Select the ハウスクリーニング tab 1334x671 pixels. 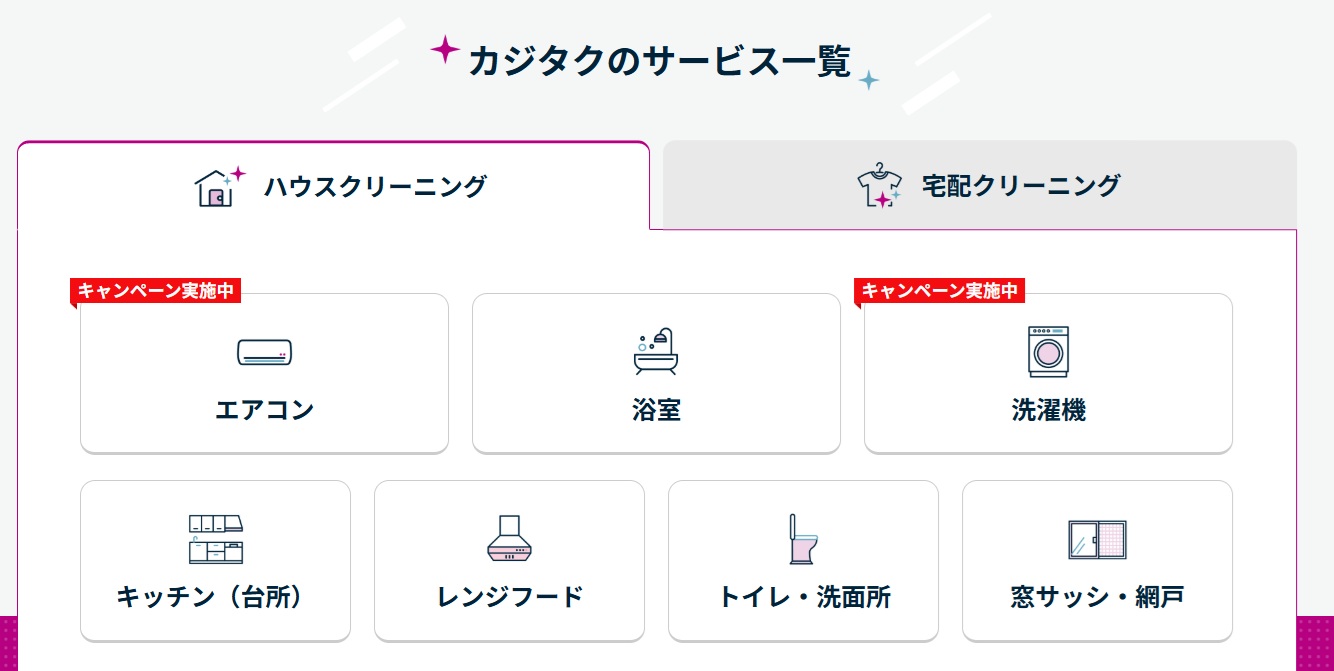(x=375, y=186)
